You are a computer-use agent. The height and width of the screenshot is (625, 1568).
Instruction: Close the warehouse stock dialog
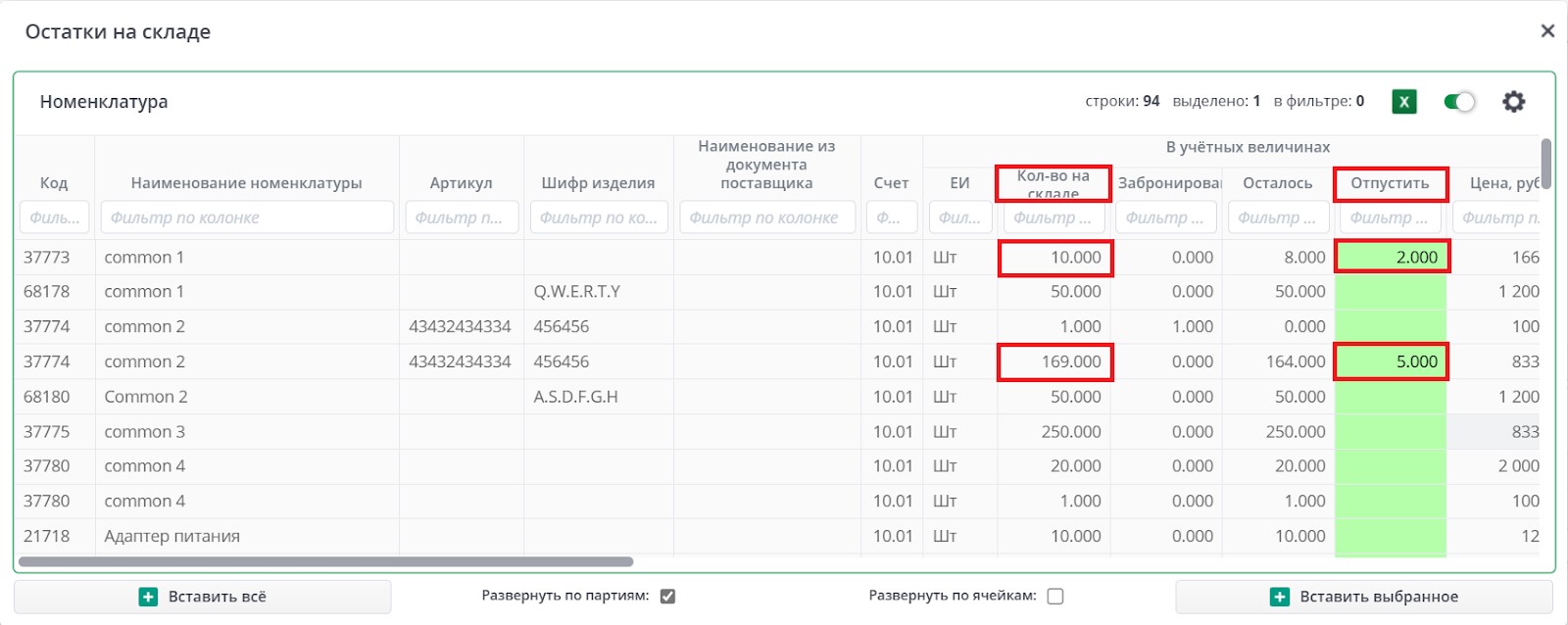(1547, 31)
